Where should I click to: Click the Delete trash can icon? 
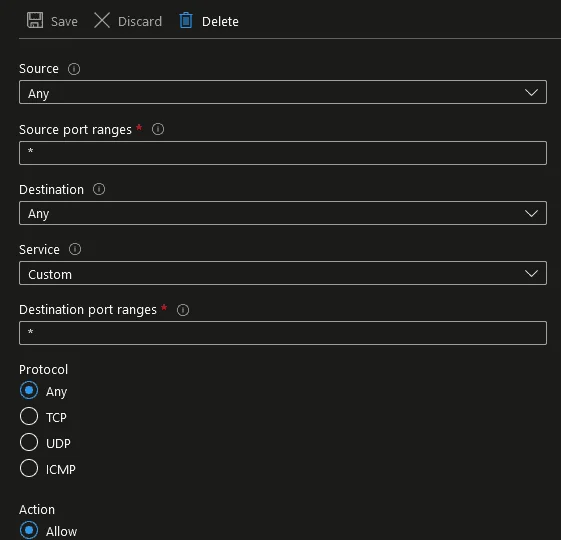(x=186, y=20)
